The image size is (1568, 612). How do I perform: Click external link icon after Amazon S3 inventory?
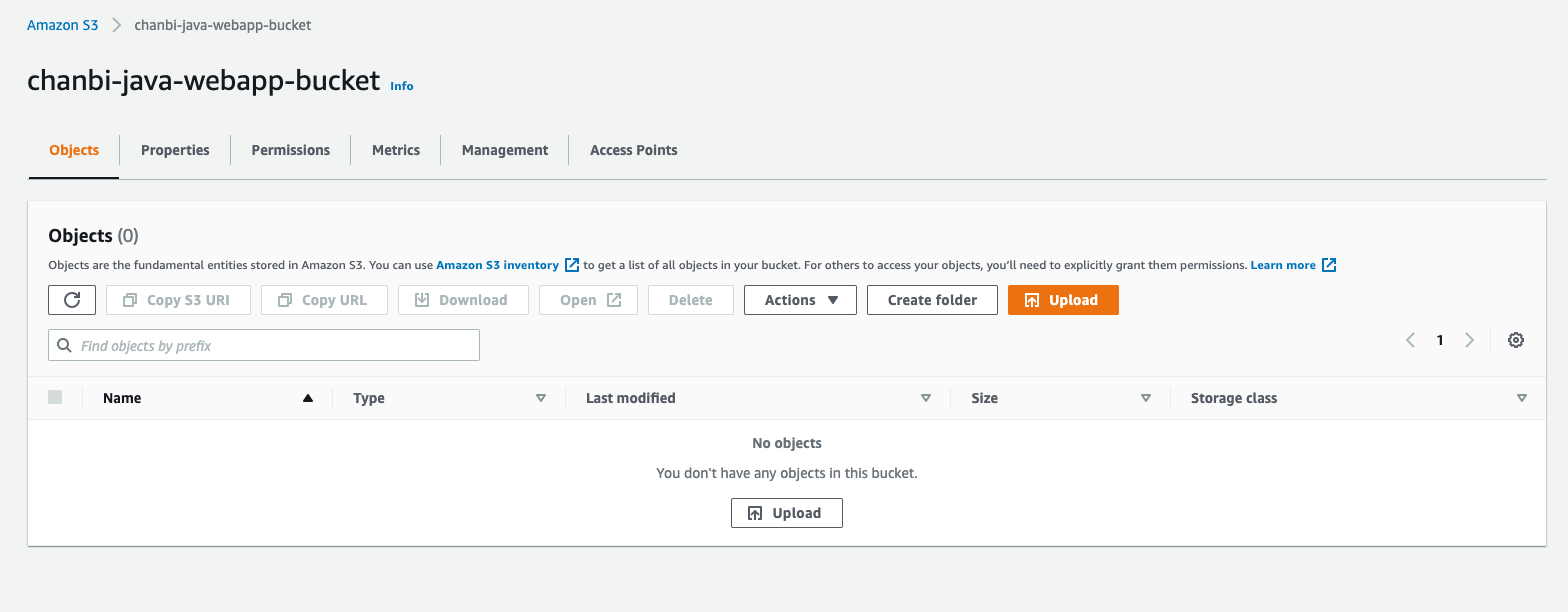[x=572, y=265]
